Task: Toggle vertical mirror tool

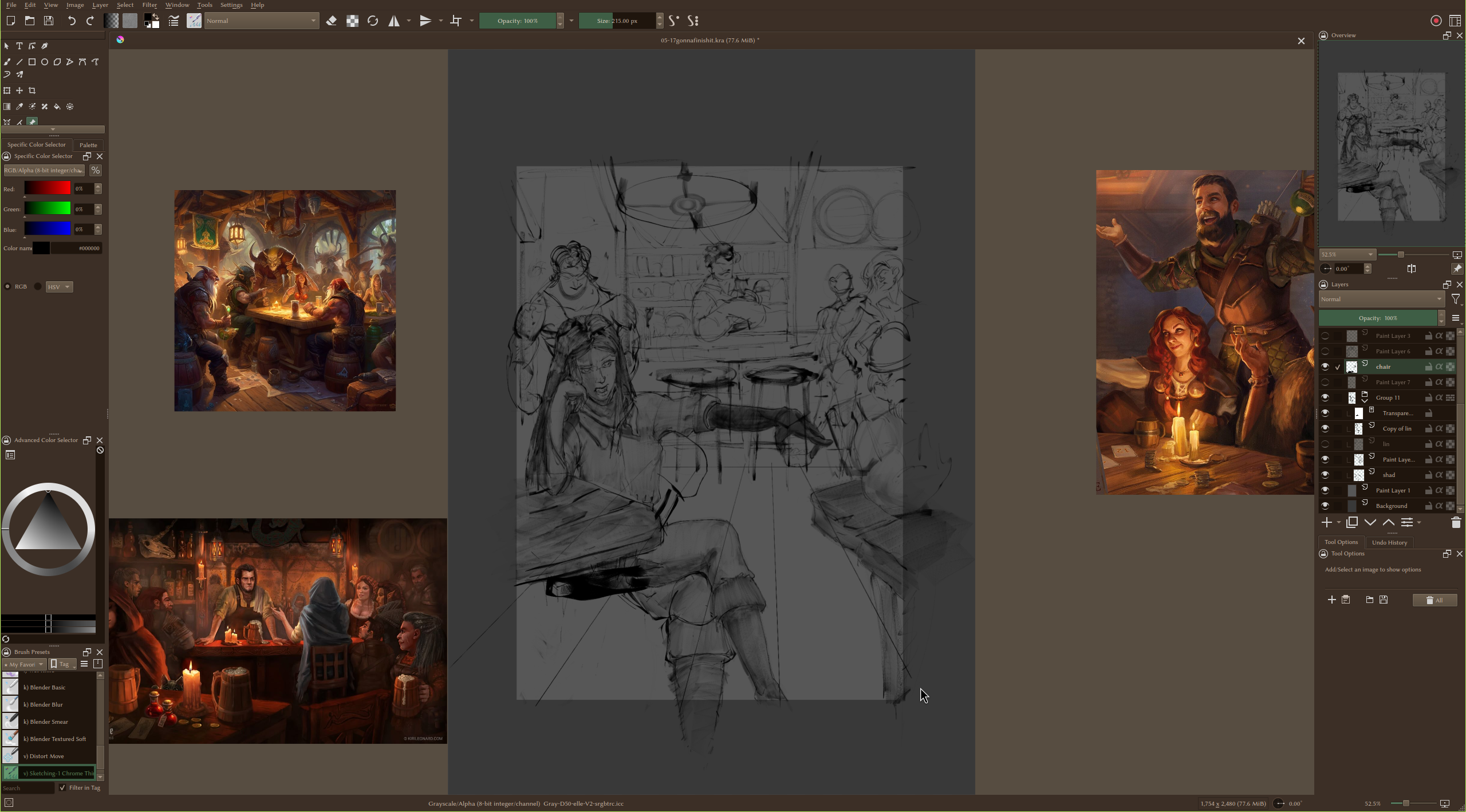Action: pyautogui.click(x=425, y=21)
